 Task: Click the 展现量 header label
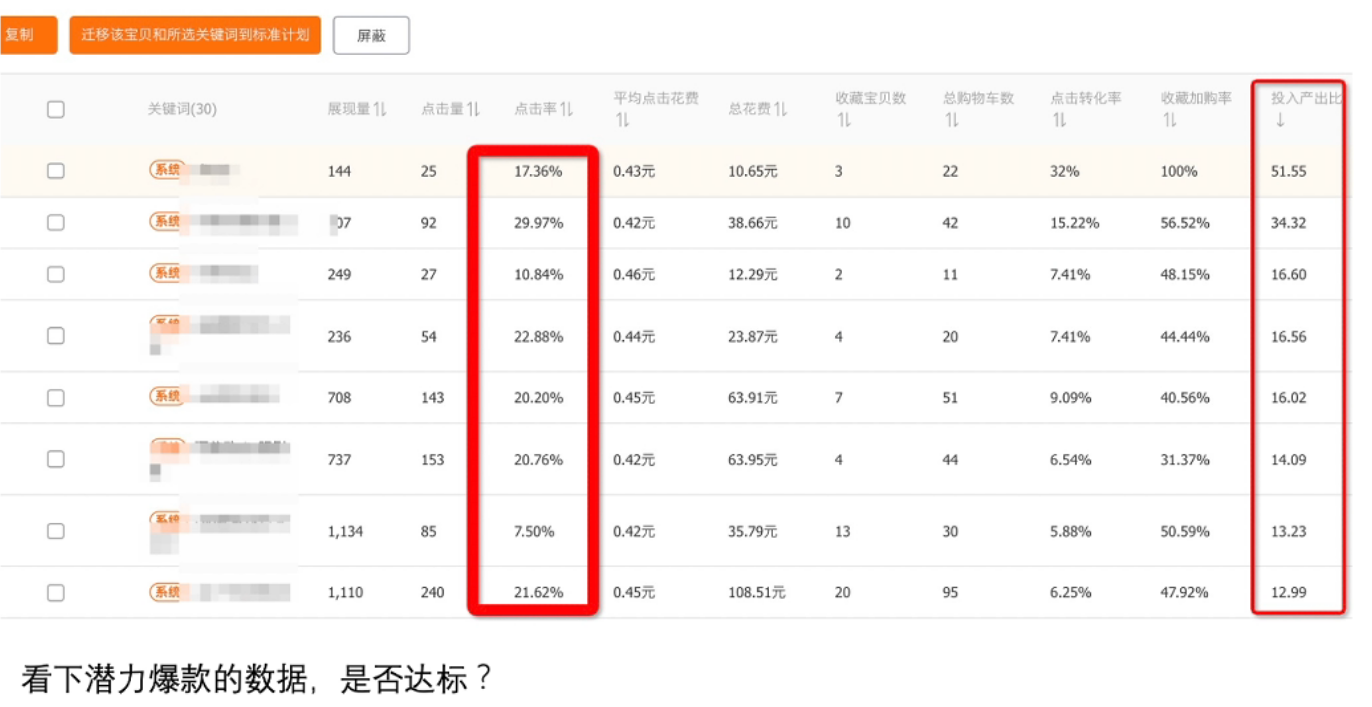(348, 109)
